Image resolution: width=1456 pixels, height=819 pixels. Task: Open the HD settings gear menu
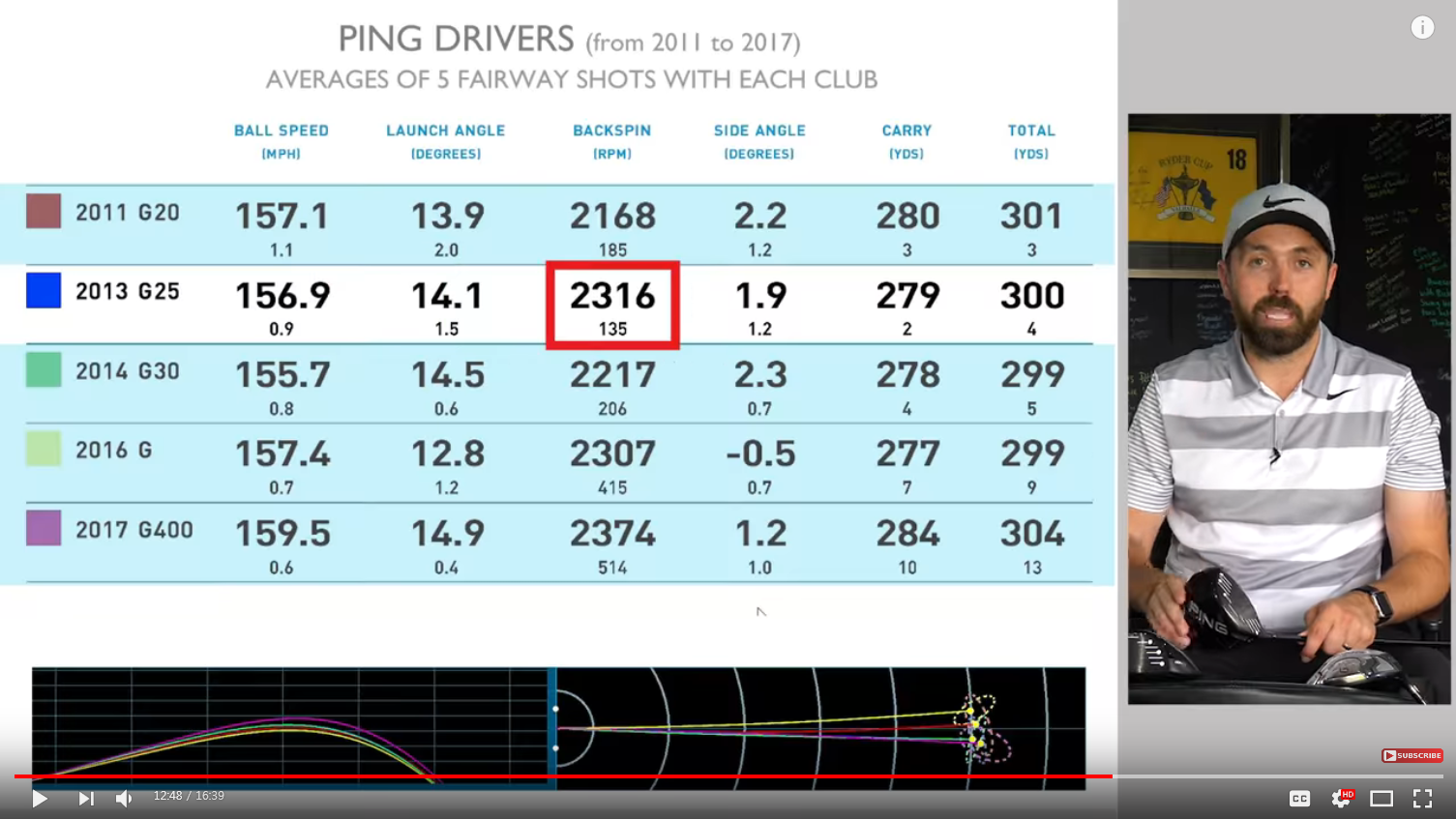click(x=1341, y=798)
